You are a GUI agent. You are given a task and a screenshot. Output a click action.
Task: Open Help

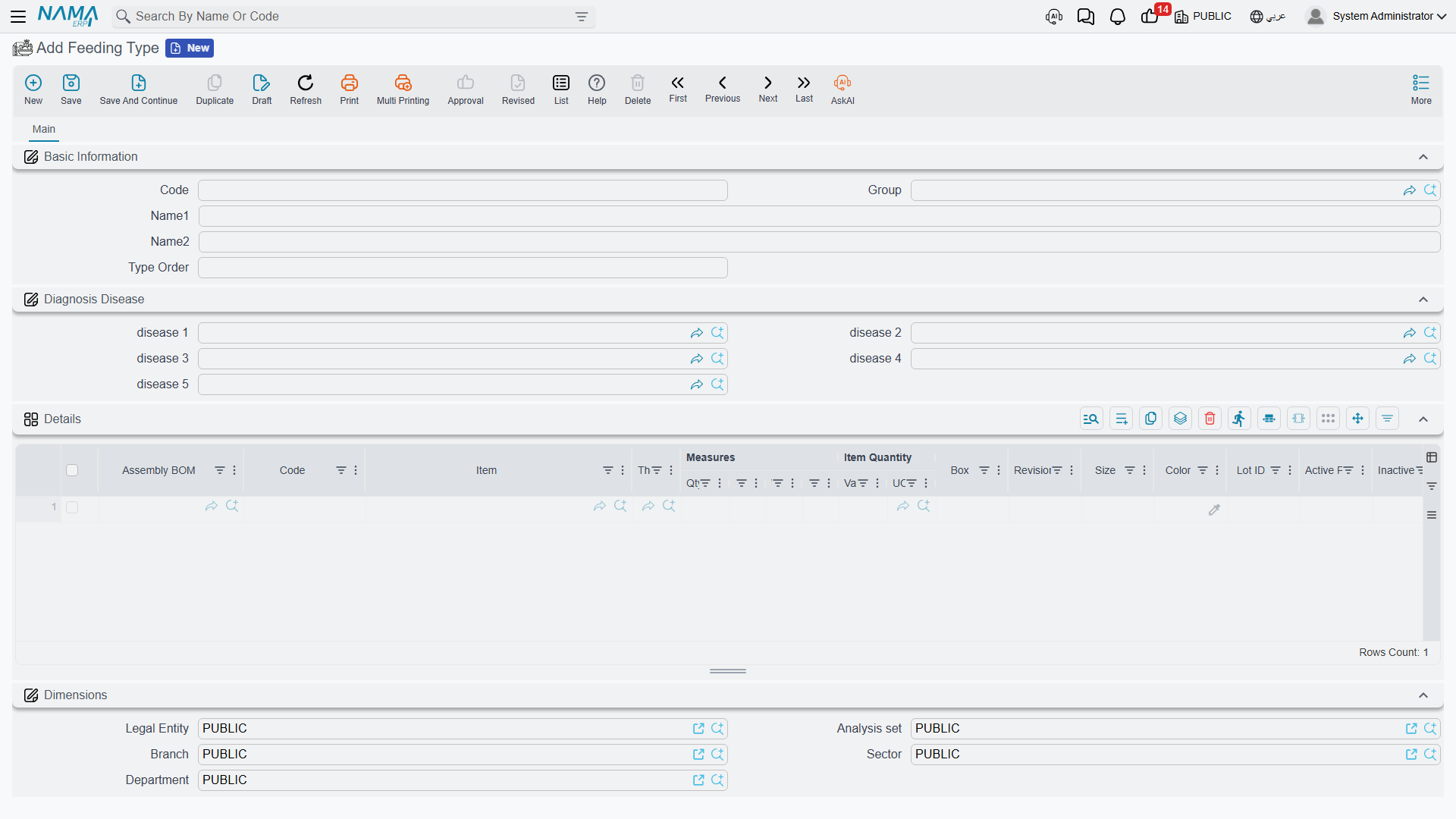coord(597,89)
